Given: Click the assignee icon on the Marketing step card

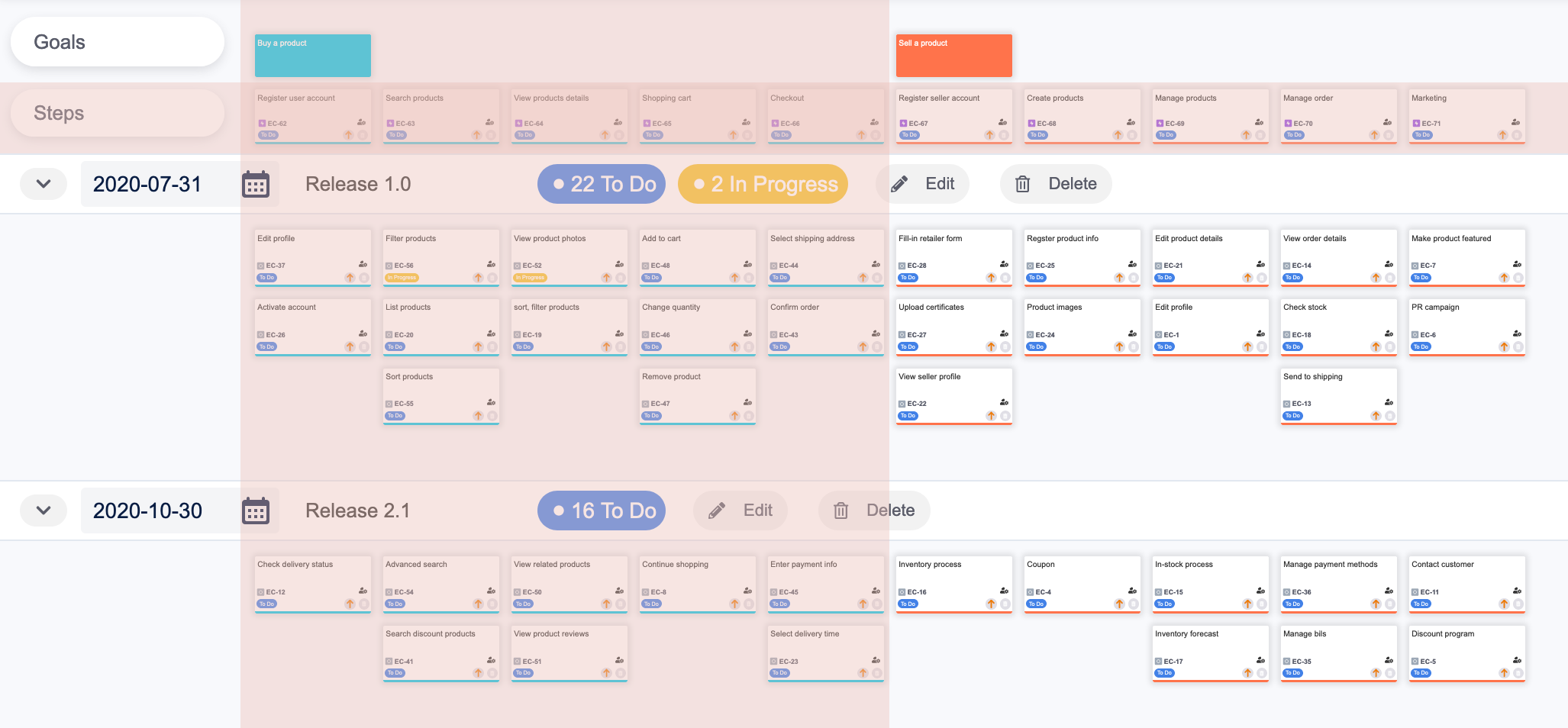Looking at the screenshot, I should click(1515, 121).
